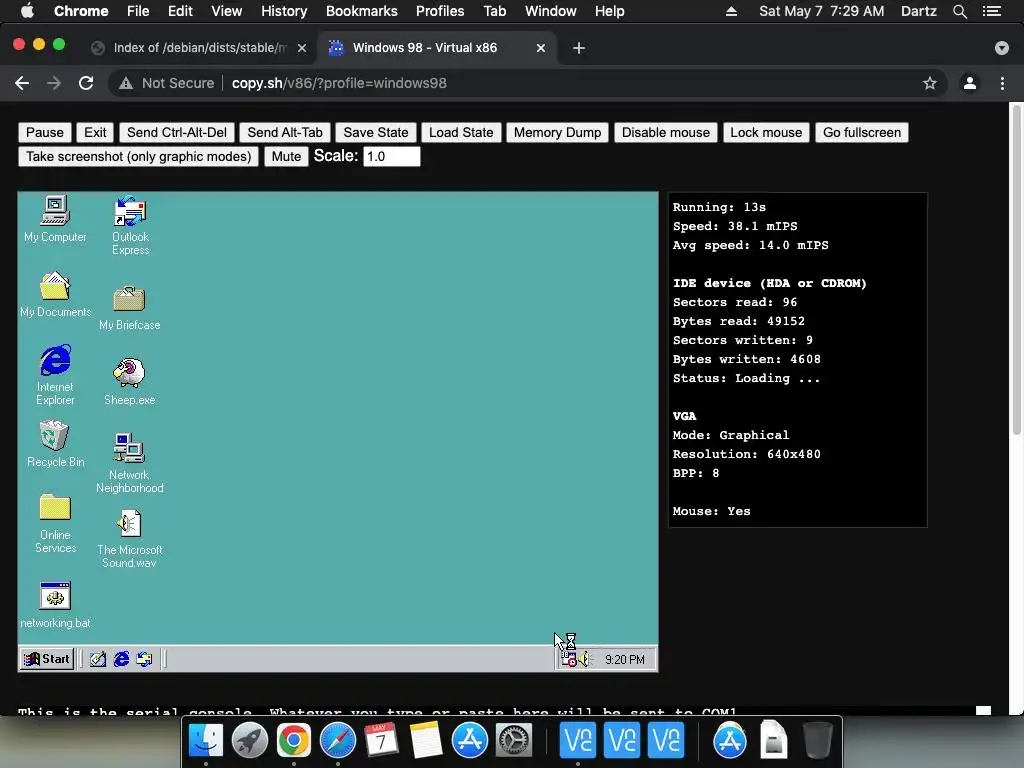Reload the current page

[x=86, y=83]
